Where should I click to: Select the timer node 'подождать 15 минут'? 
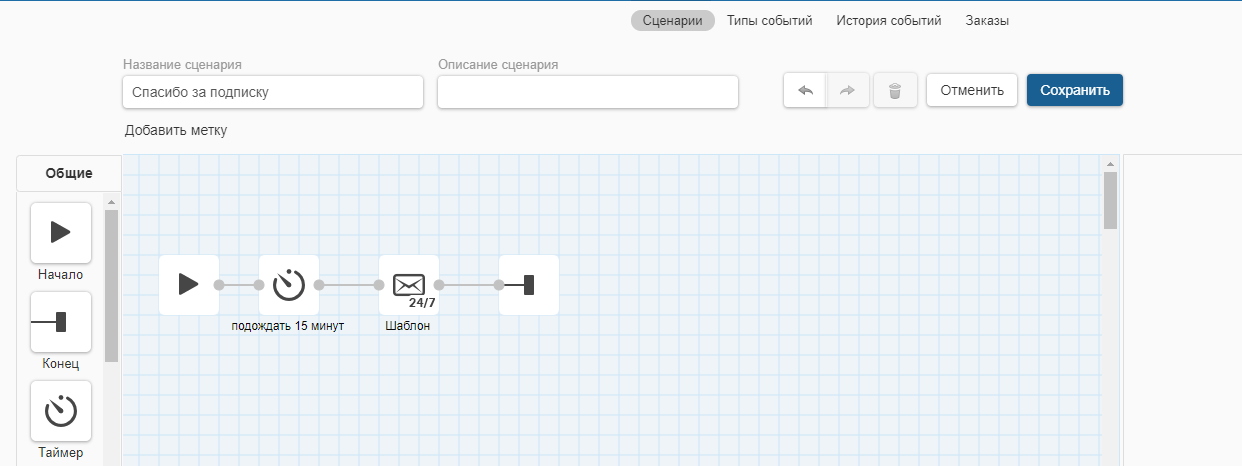(x=288, y=285)
